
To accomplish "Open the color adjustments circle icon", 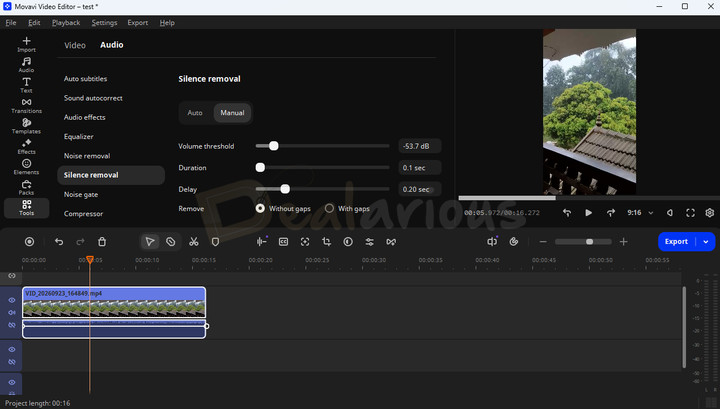I will (x=348, y=241).
